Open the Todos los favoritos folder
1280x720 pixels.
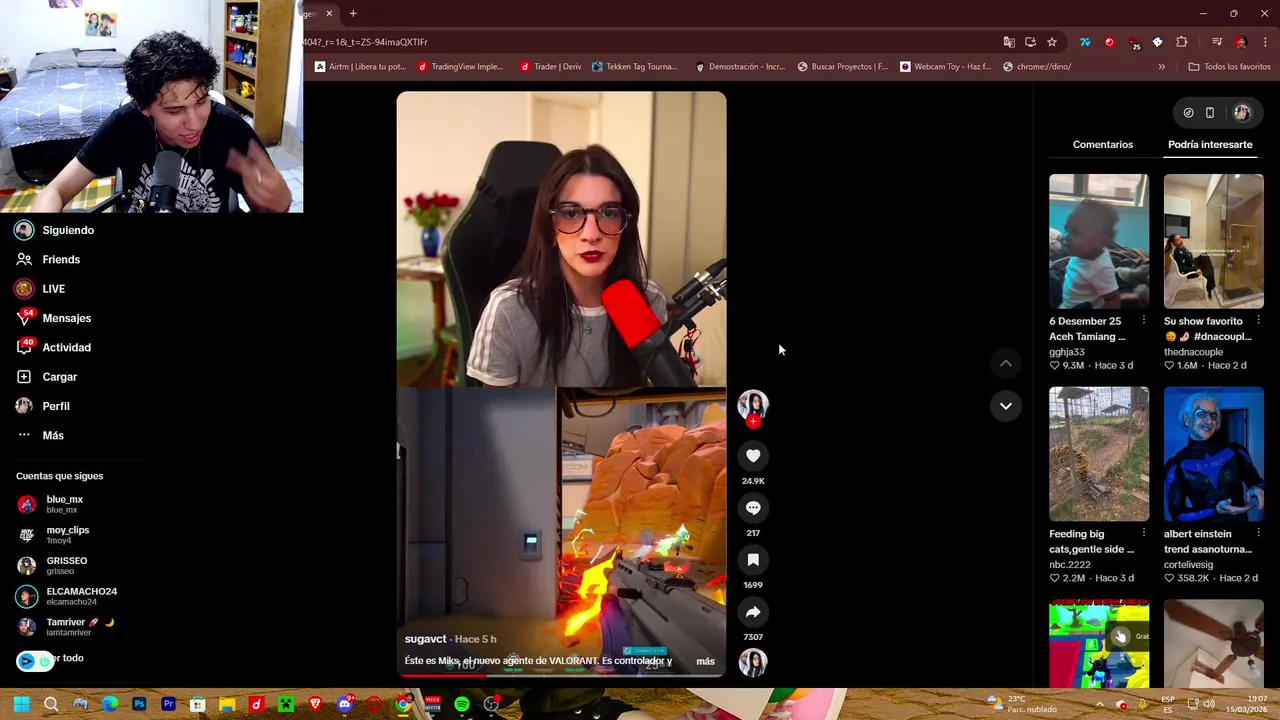click(1229, 67)
